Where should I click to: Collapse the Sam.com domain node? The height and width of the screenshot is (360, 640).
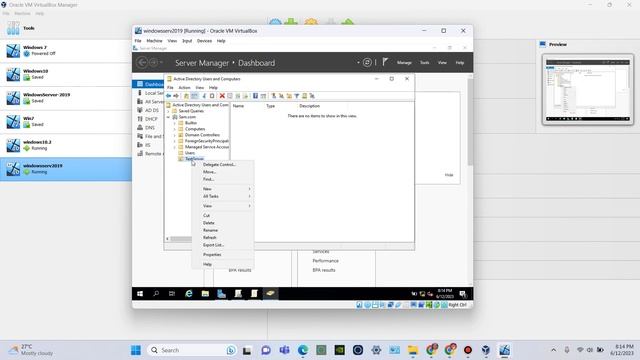(168, 117)
